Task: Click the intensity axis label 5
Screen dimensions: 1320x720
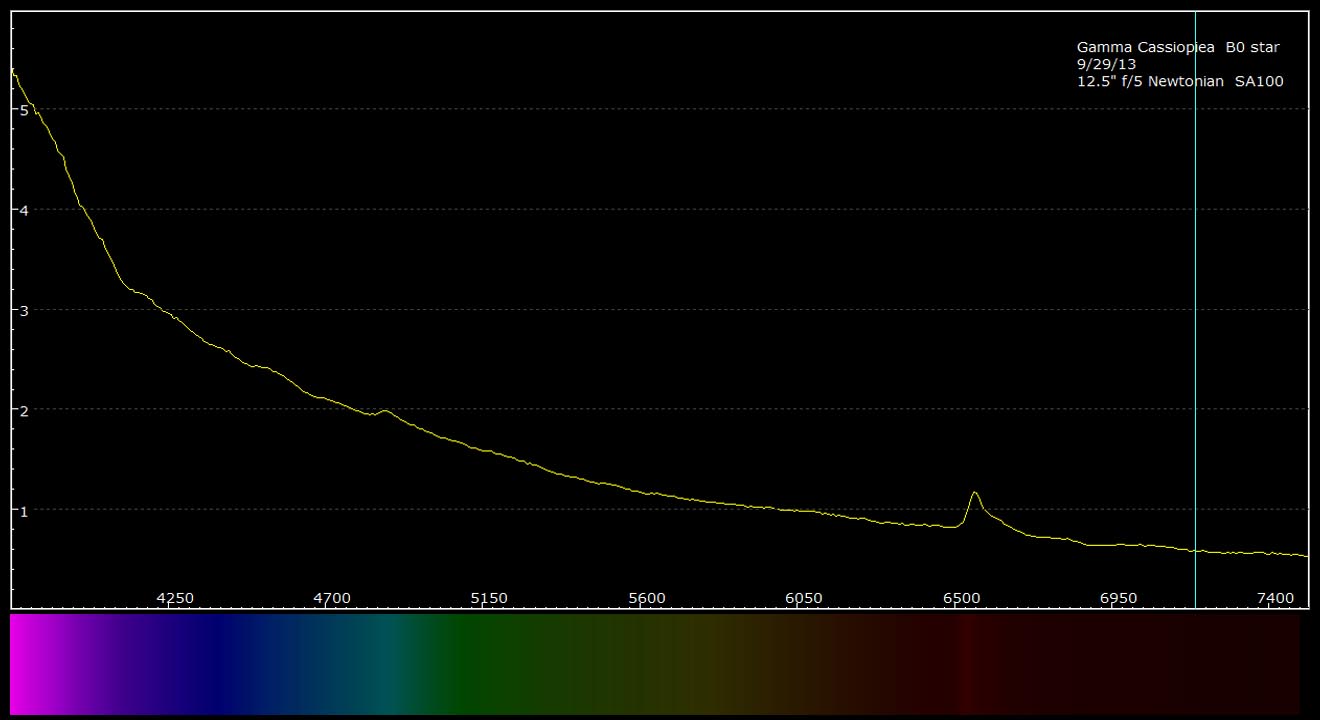Action: 22,110
